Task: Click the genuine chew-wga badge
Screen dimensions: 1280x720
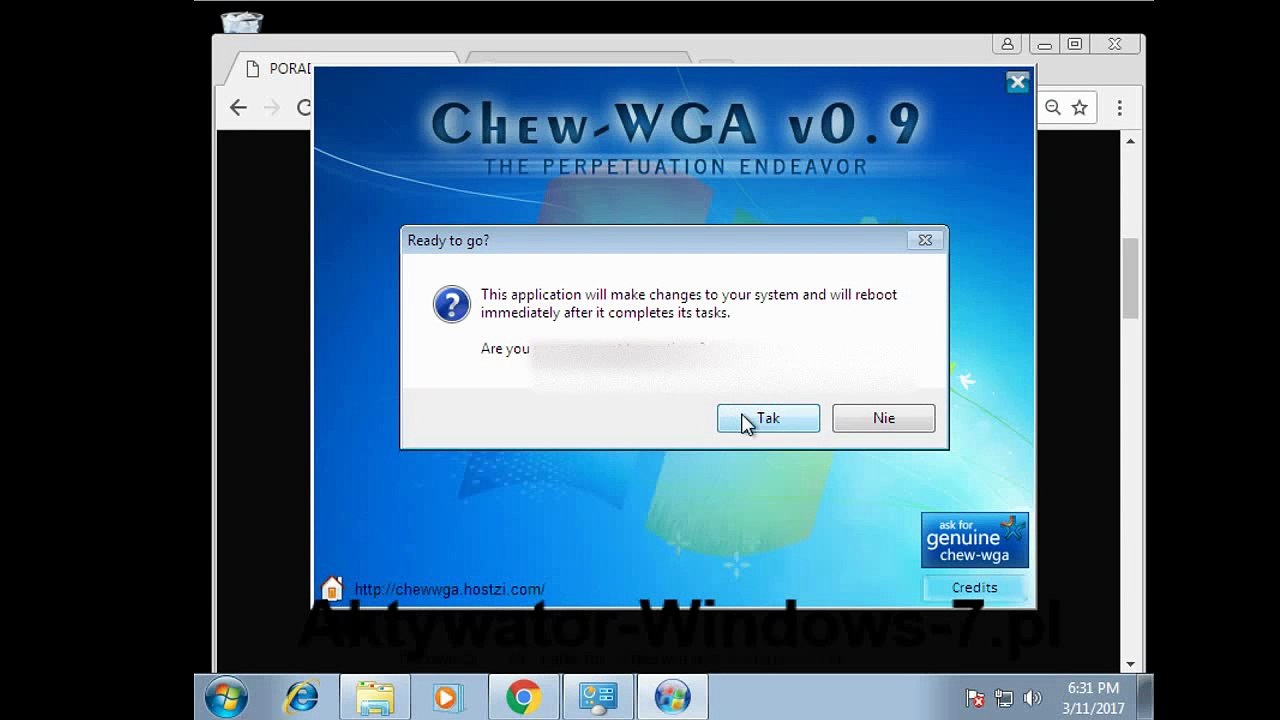Action: [974, 540]
